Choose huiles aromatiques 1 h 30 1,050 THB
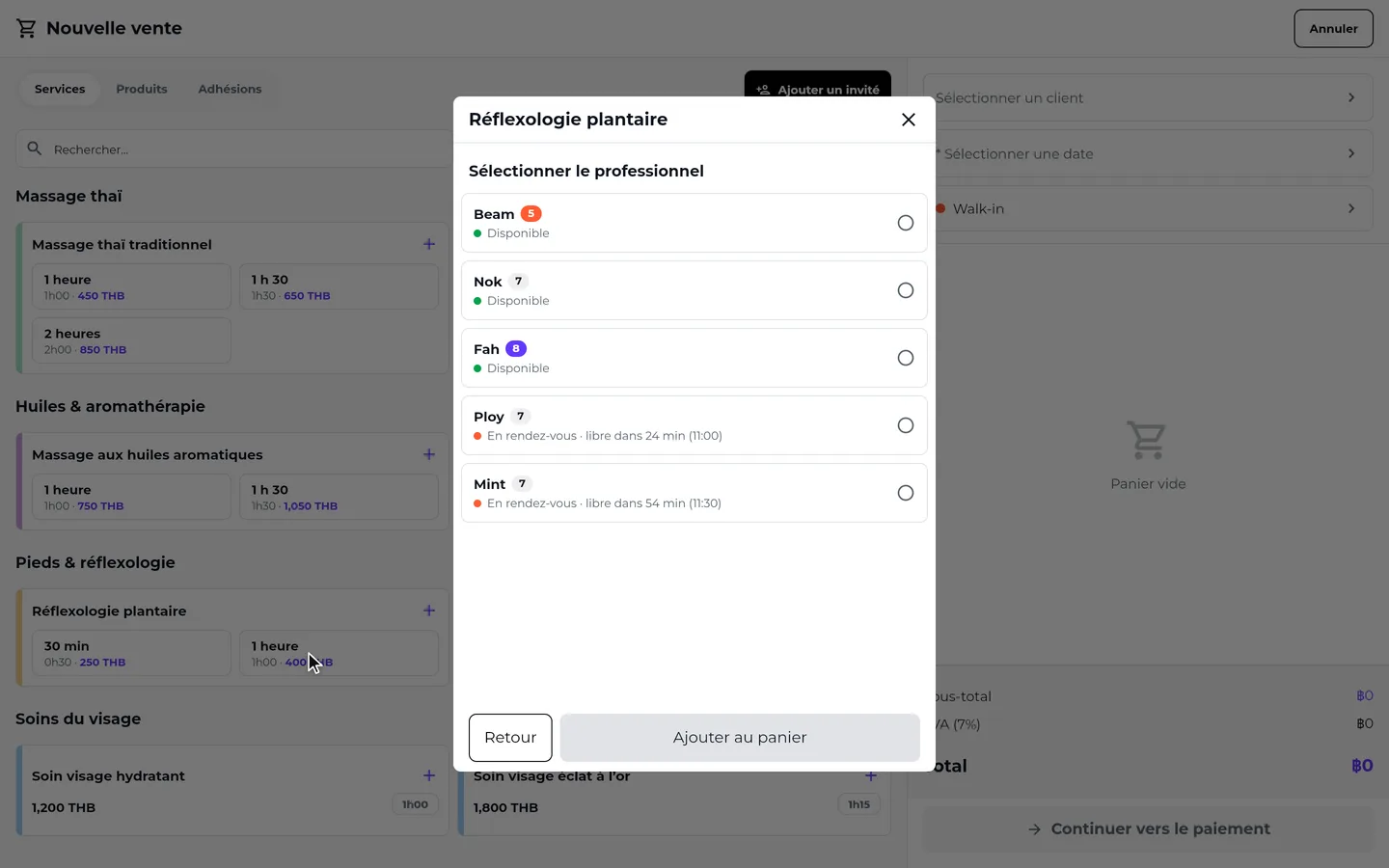 tap(339, 497)
